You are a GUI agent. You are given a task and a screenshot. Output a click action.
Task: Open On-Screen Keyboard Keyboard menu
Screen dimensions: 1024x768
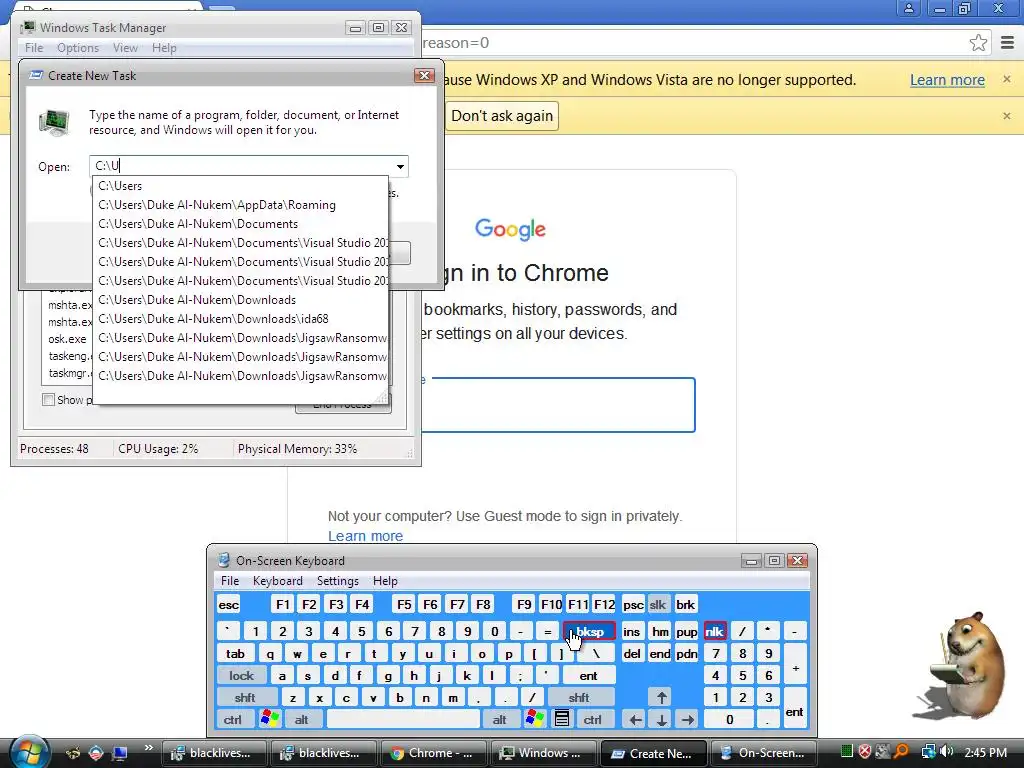click(278, 581)
